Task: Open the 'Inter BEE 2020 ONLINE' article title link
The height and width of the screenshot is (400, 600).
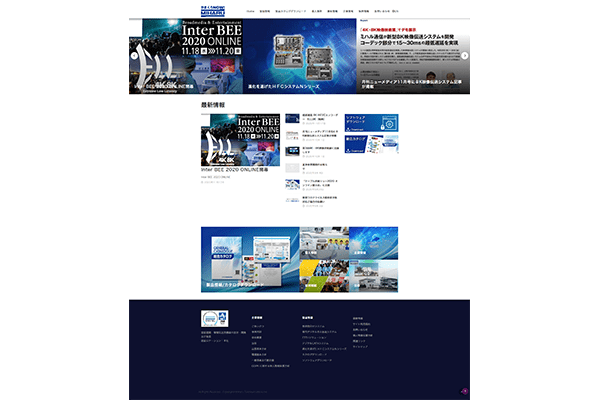Action: (235, 170)
